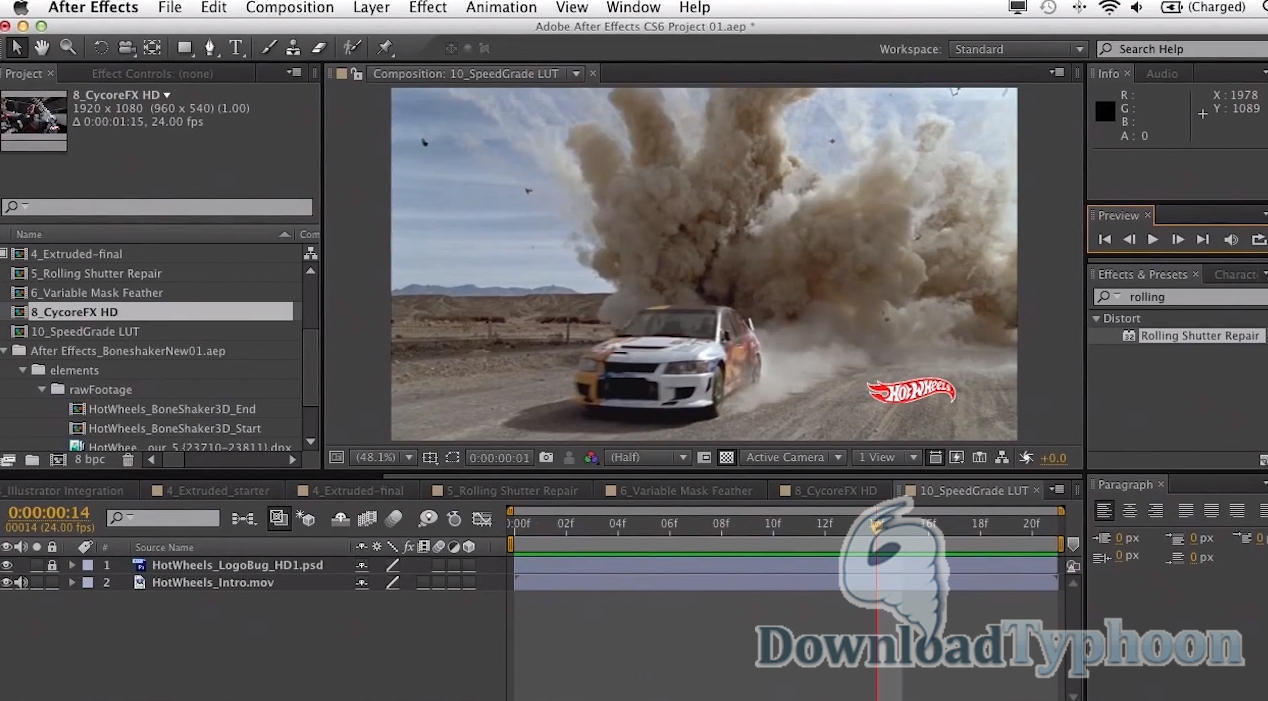Open the Workspace Standard dropdown
This screenshot has width=1268, height=701.
tap(1018, 49)
